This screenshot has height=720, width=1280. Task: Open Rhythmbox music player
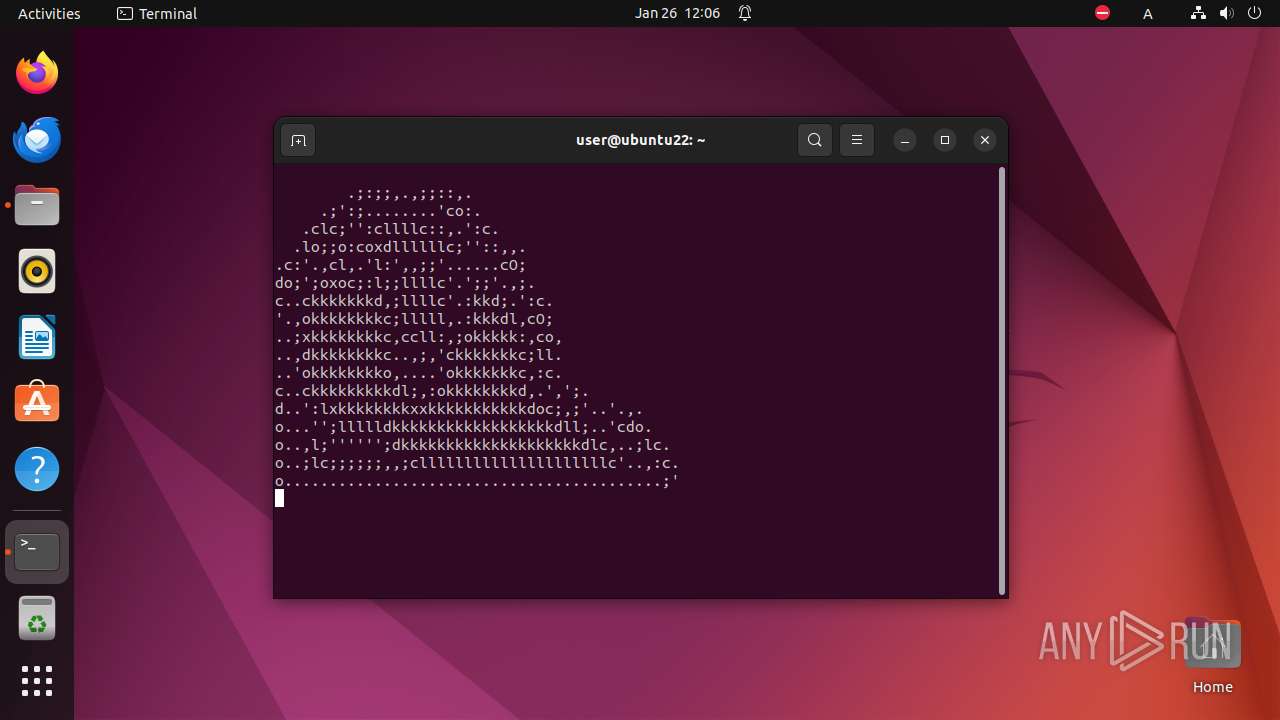[x=37, y=271]
